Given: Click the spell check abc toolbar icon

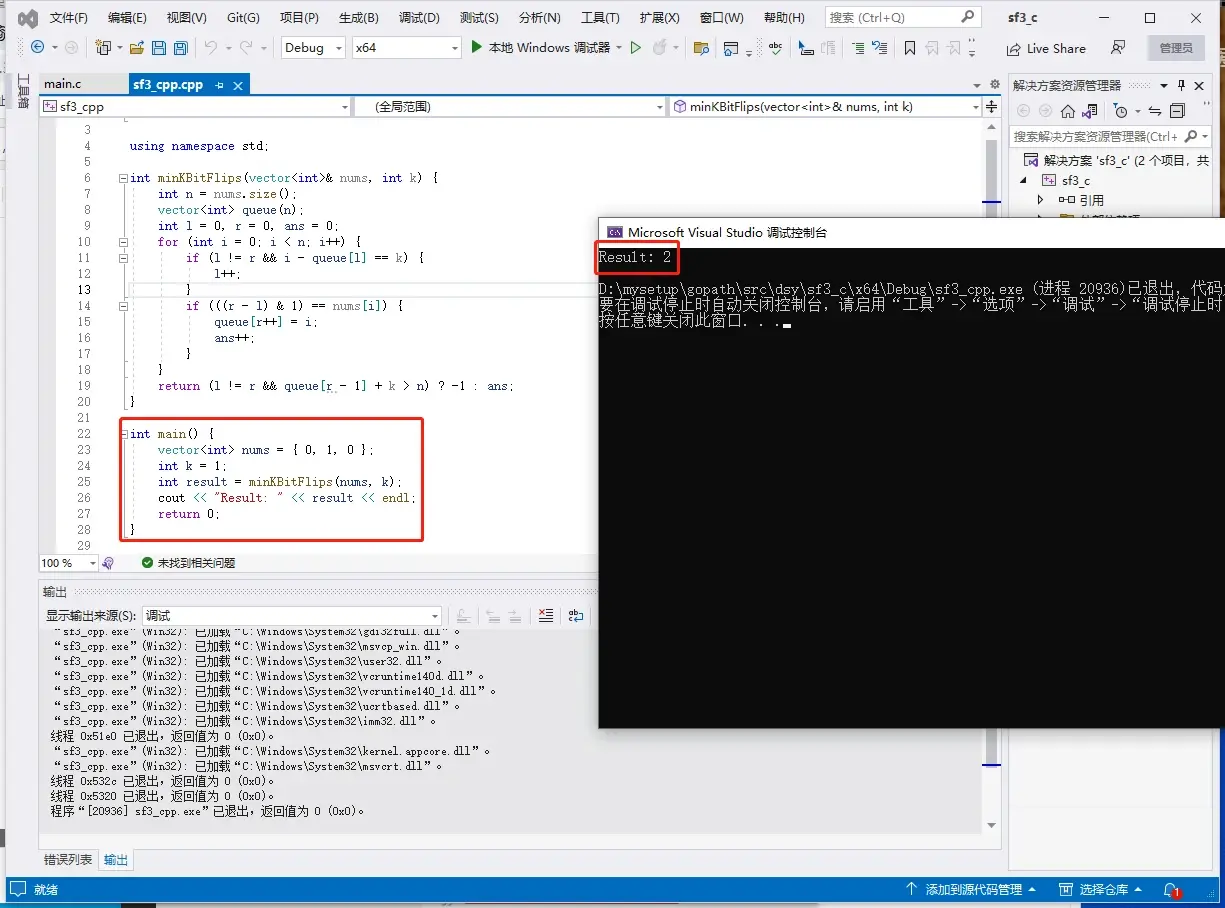Looking at the screenshot, I should [x=777, y=47].
